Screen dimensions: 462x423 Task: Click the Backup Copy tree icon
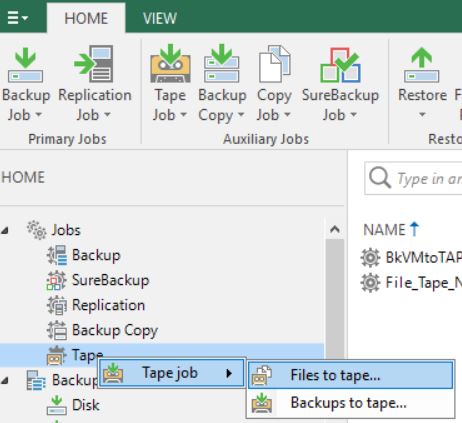(x=57, y=330)
